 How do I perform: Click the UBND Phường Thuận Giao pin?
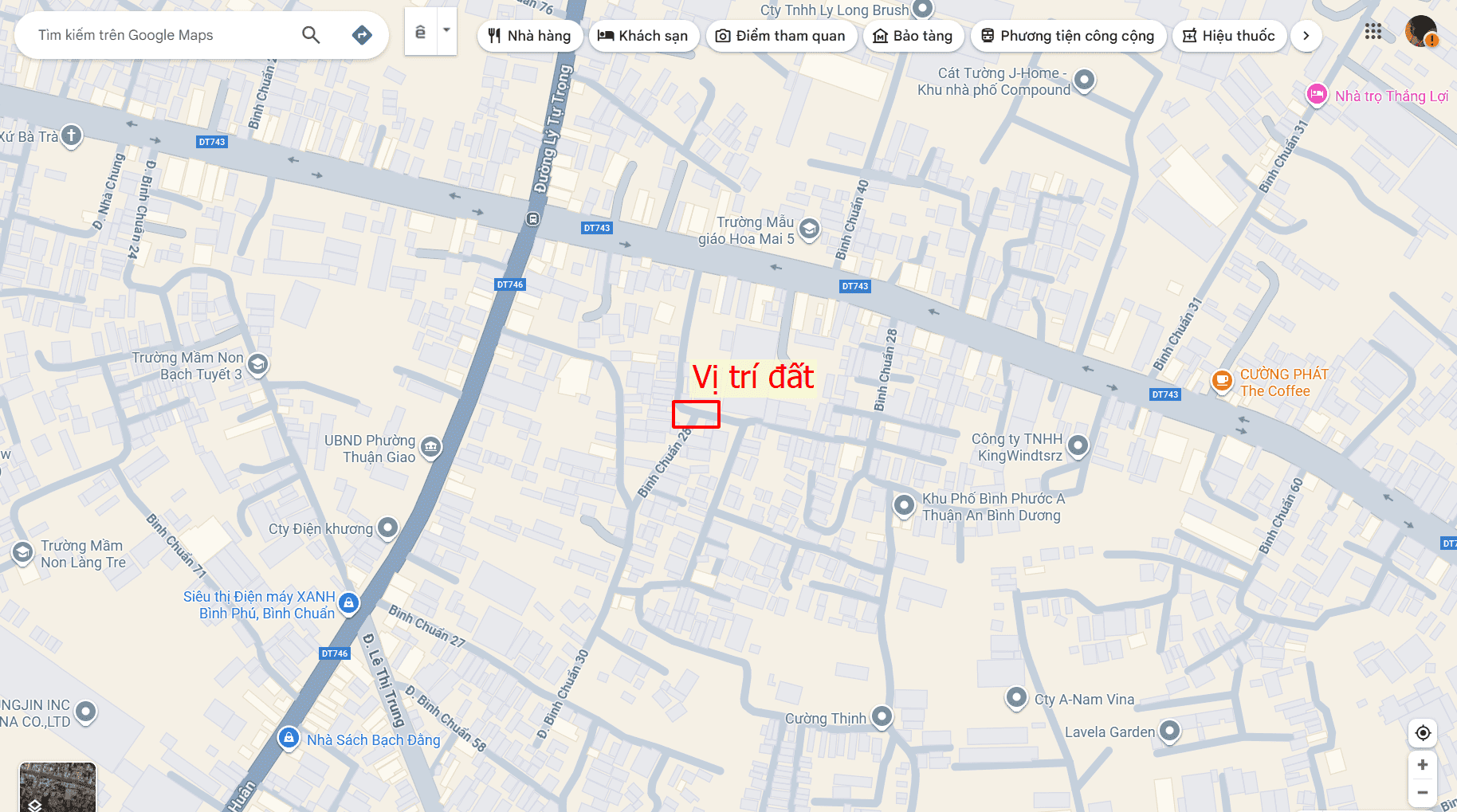point(430,447)
